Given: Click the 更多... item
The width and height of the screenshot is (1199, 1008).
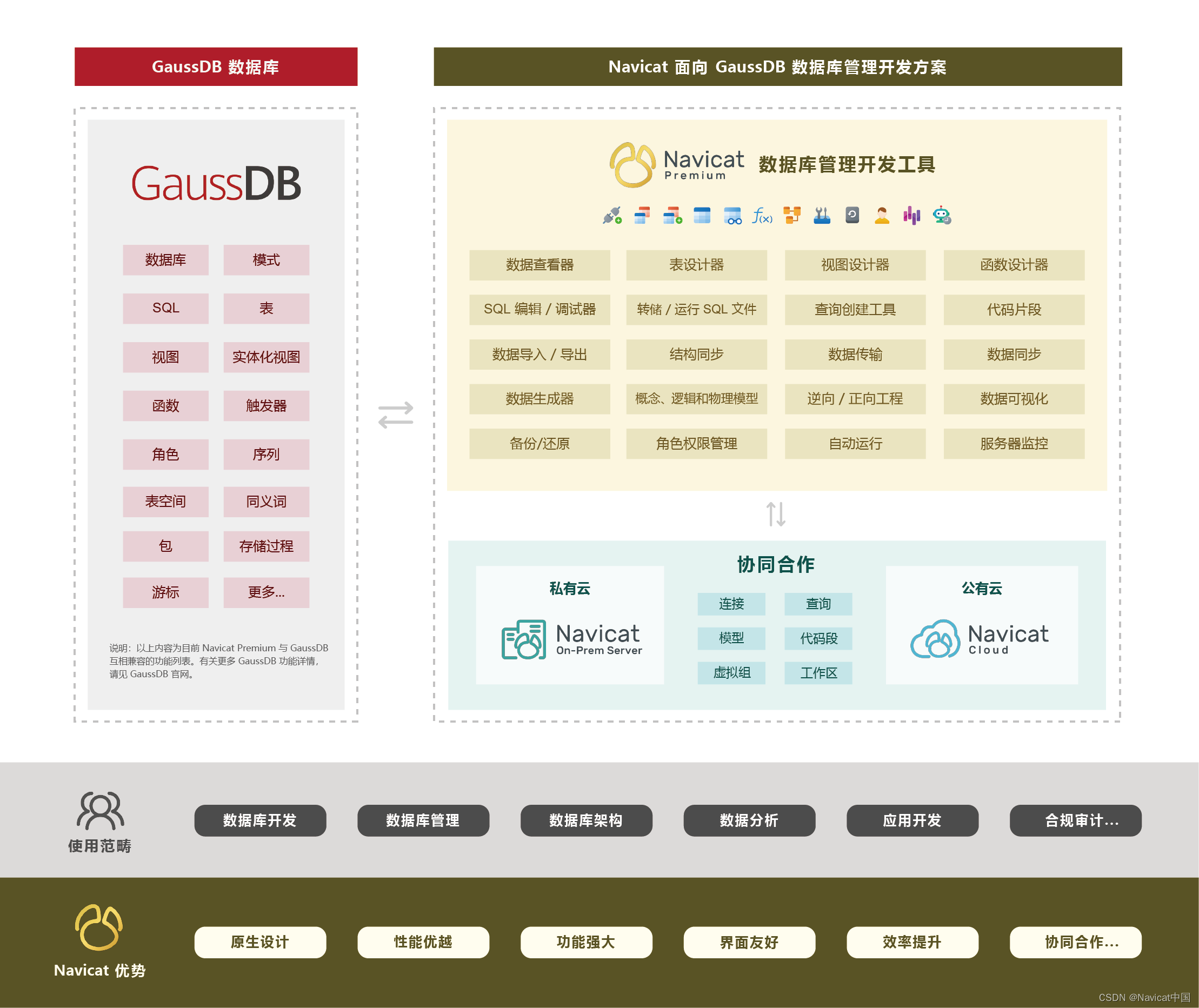Looking at the screenshot, I should (x=267, y=592).
